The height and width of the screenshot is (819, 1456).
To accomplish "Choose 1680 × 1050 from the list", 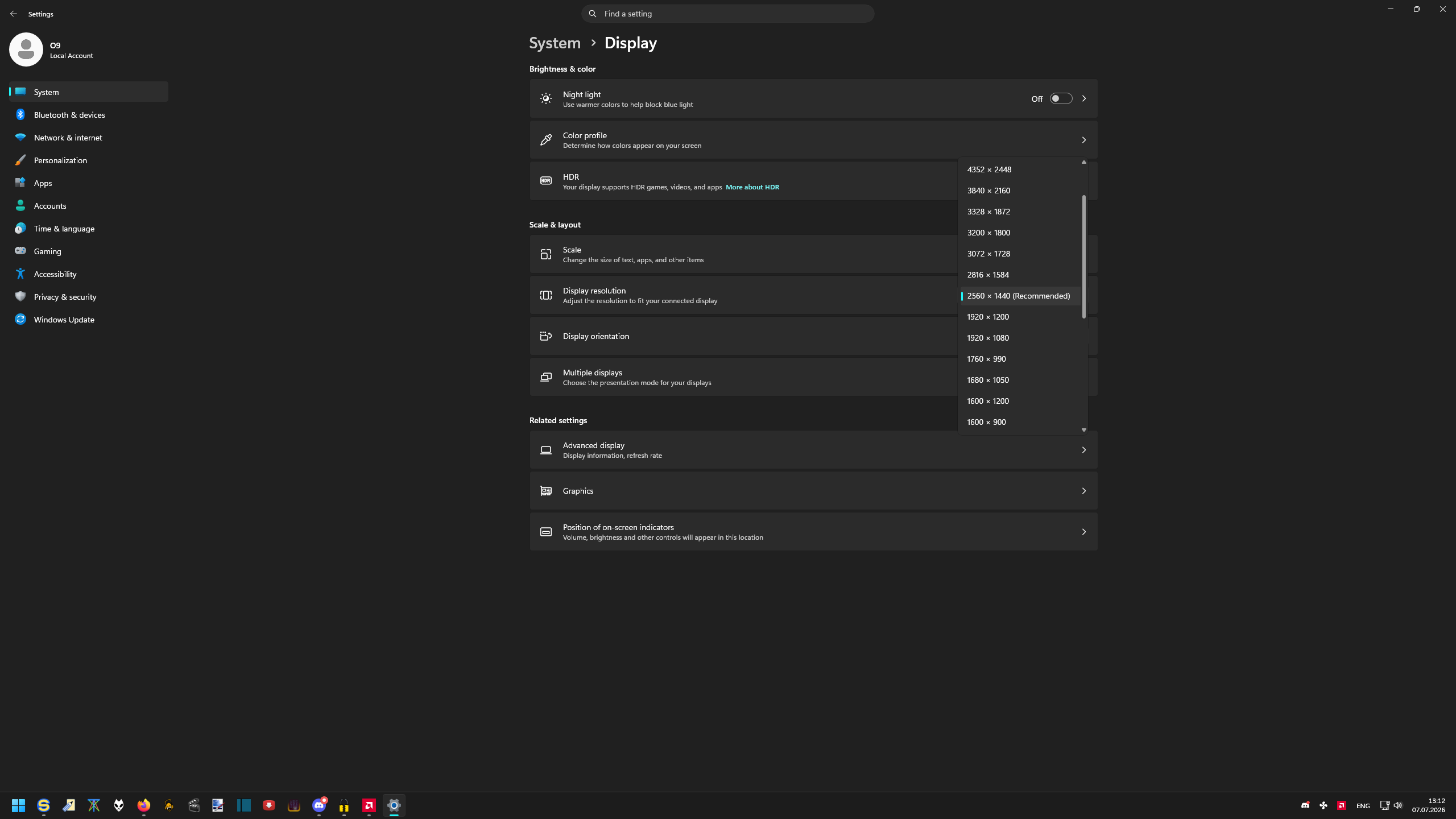I will tap(1020, 380).
